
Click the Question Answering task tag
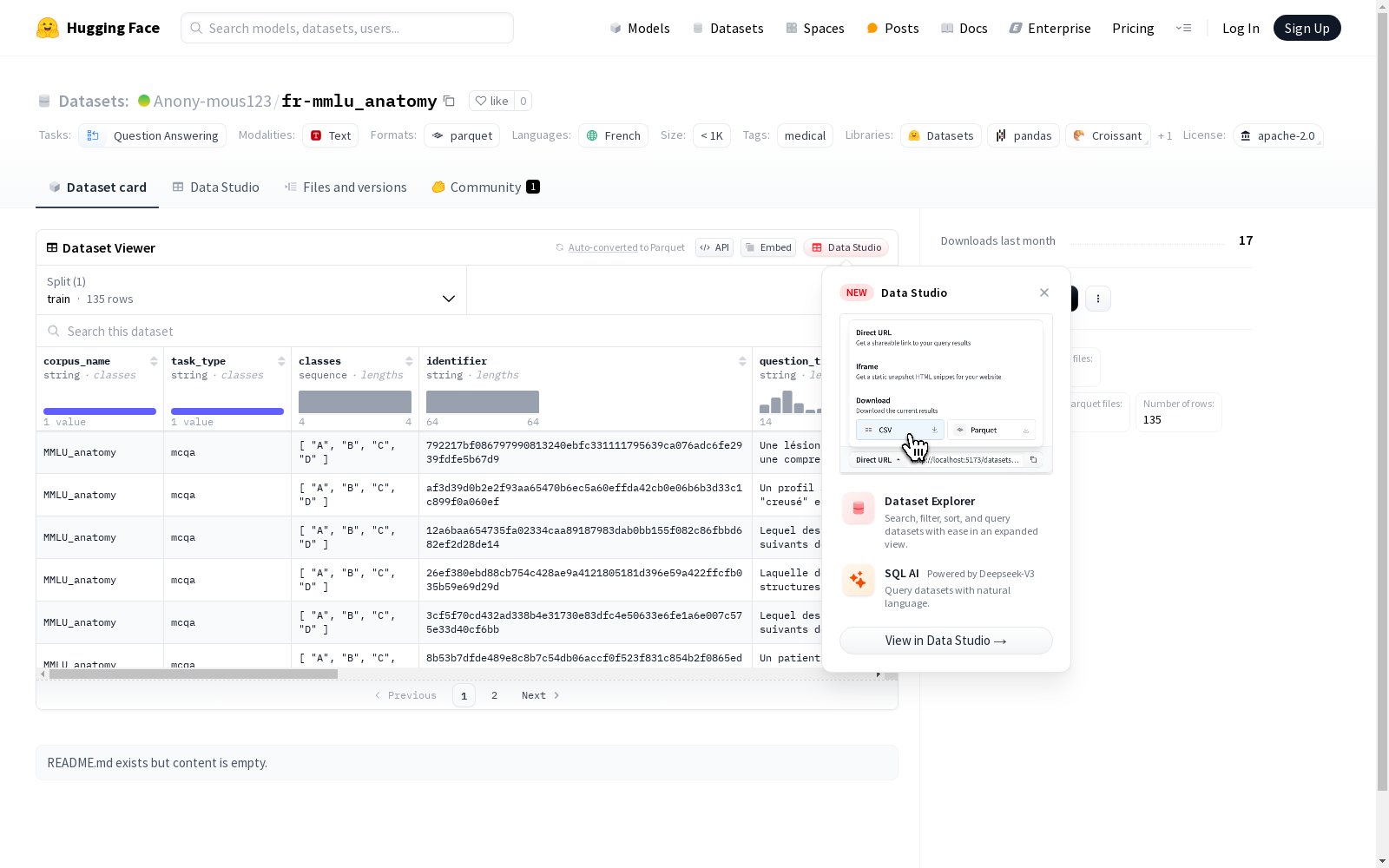(153, 135)
